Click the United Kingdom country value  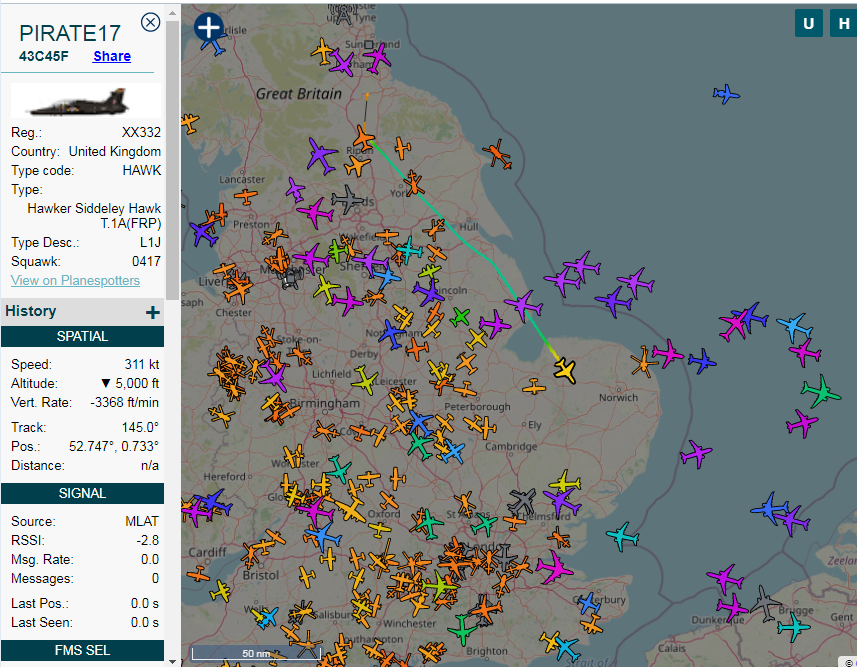[x=115, y=151]
